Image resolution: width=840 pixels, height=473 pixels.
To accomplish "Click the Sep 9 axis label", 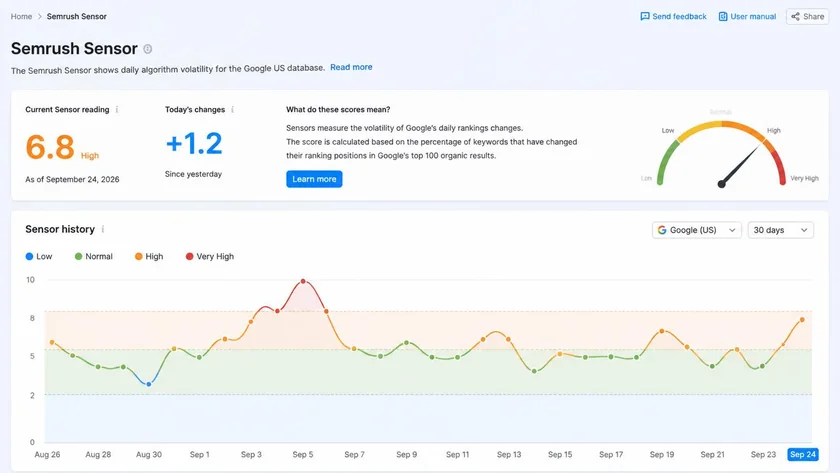I will pyautogui.click(x=407, y=454).
